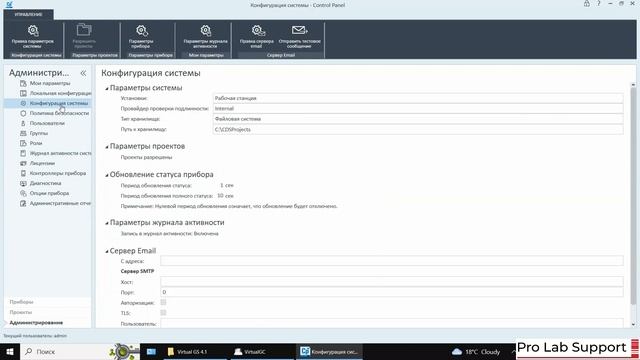Click the Пользователь input field

392,323
